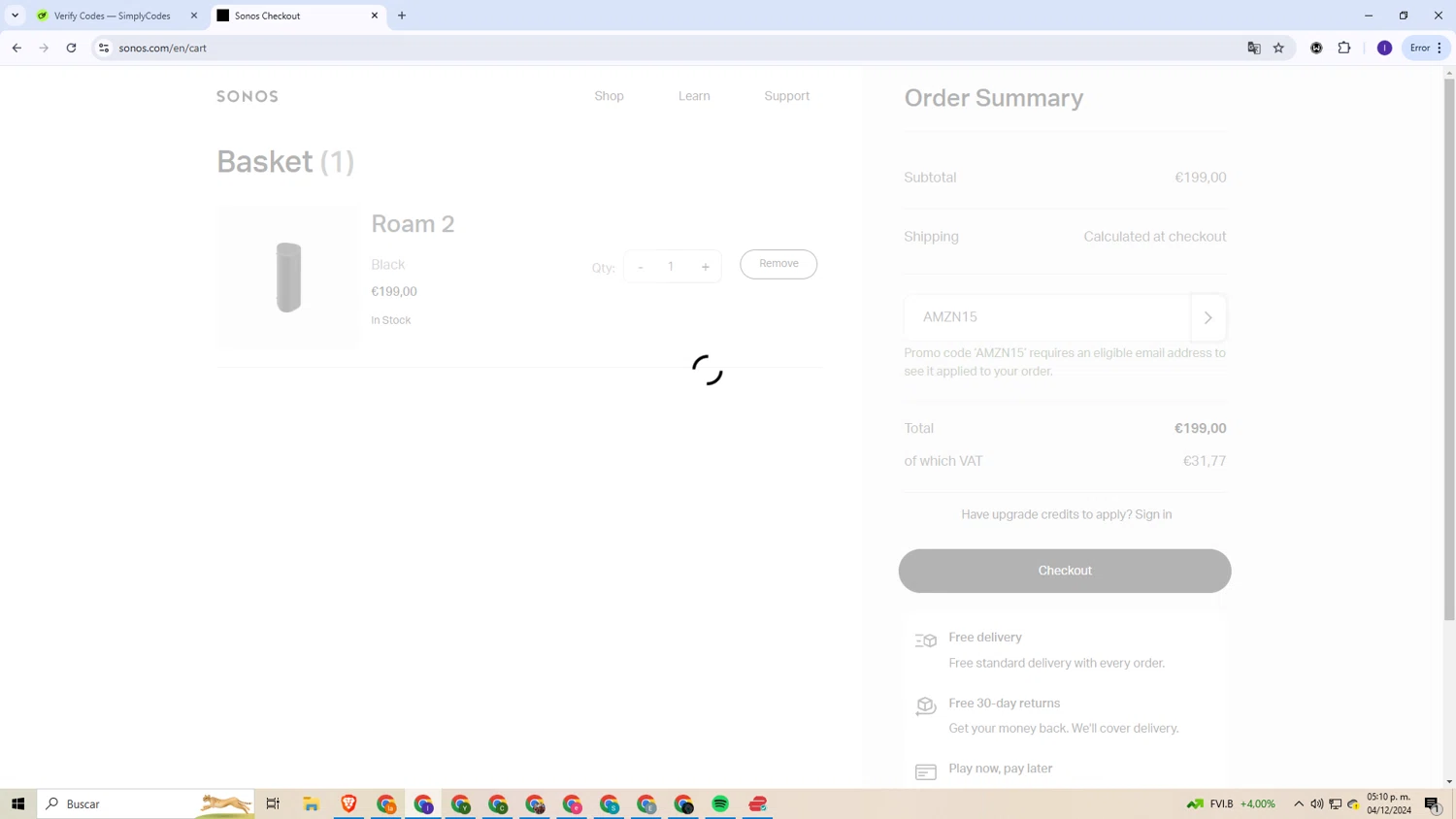Close the Sonos Checkout tab
The height and width of the screenshot is (819, 1456).
(375, 16)
